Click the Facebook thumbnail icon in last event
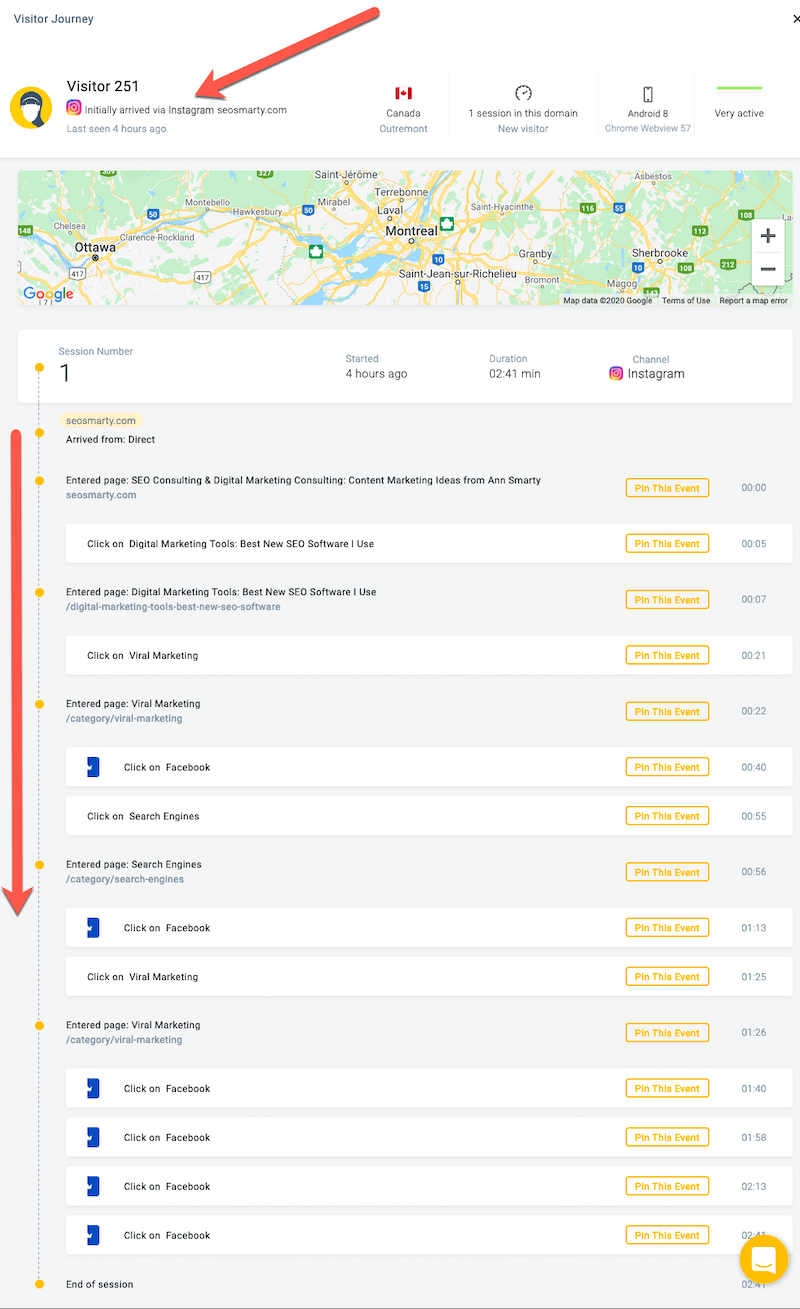This screenshot has width=800, height=1309. click(93, 1235)
